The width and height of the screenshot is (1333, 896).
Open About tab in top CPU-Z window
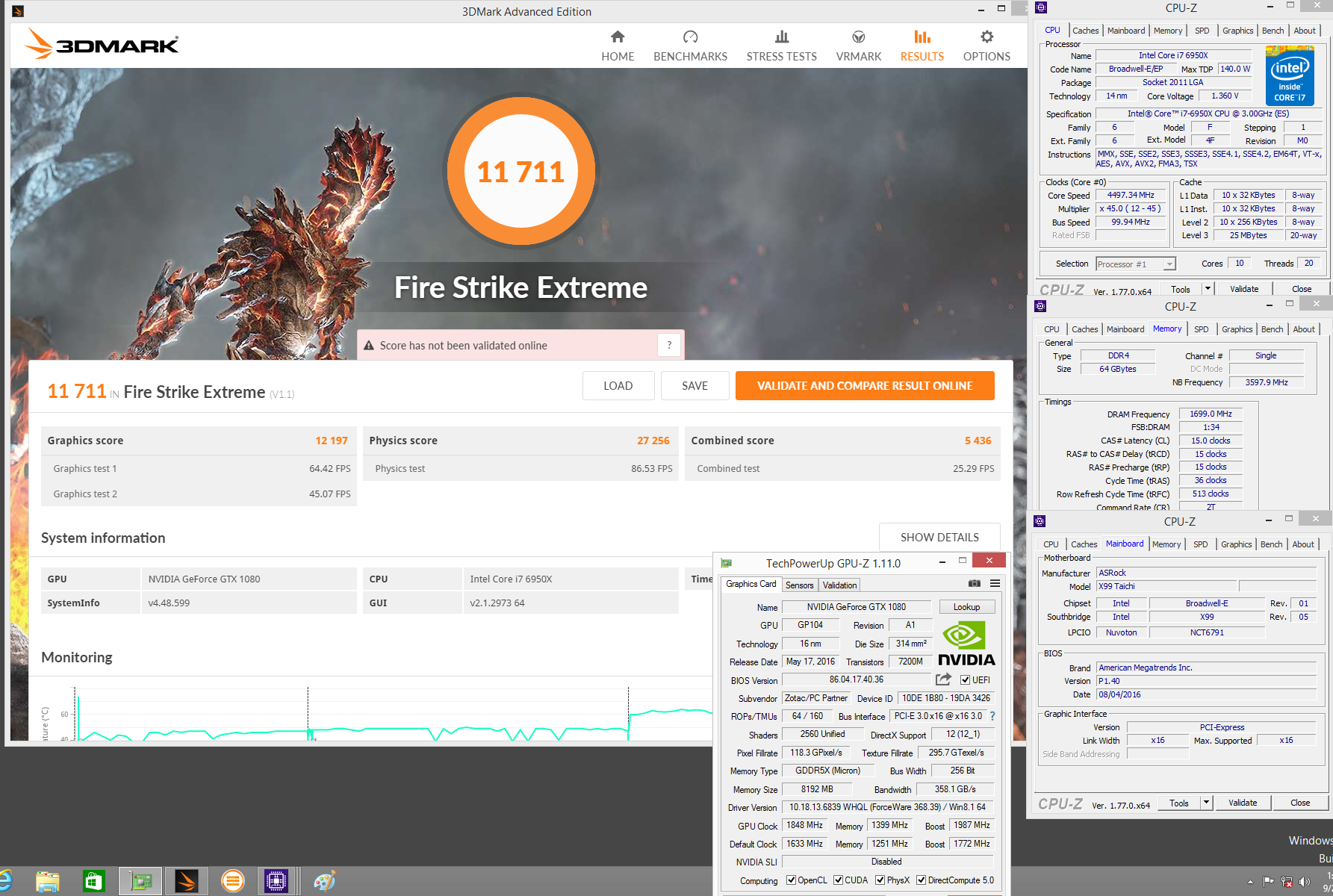point(1305,31)
